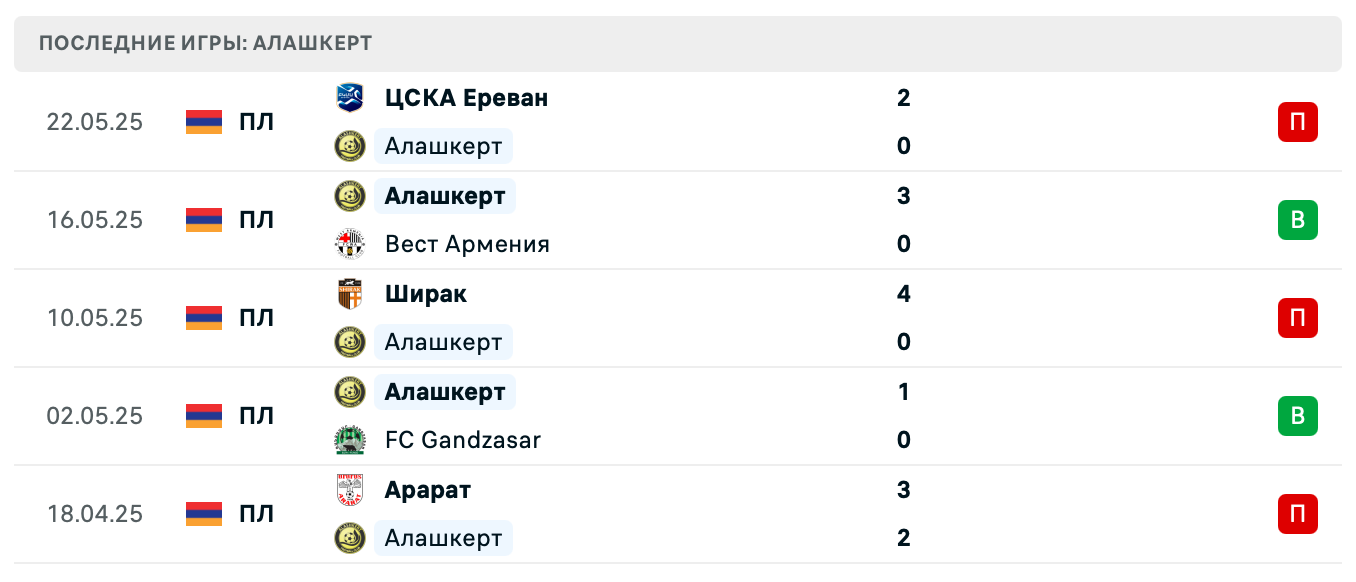Viewport: 1356px width, 582px height.
Task: Click the CSKA Yerevan club logo
Action: click(350, 98)
